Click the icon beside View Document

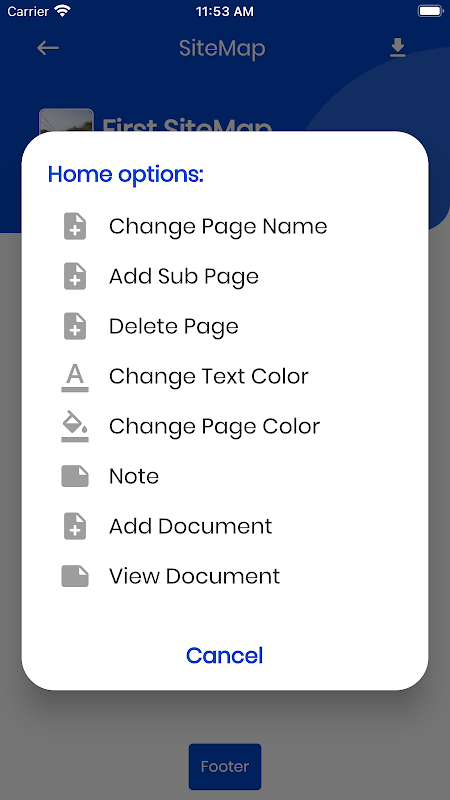[x=75, y=576]
